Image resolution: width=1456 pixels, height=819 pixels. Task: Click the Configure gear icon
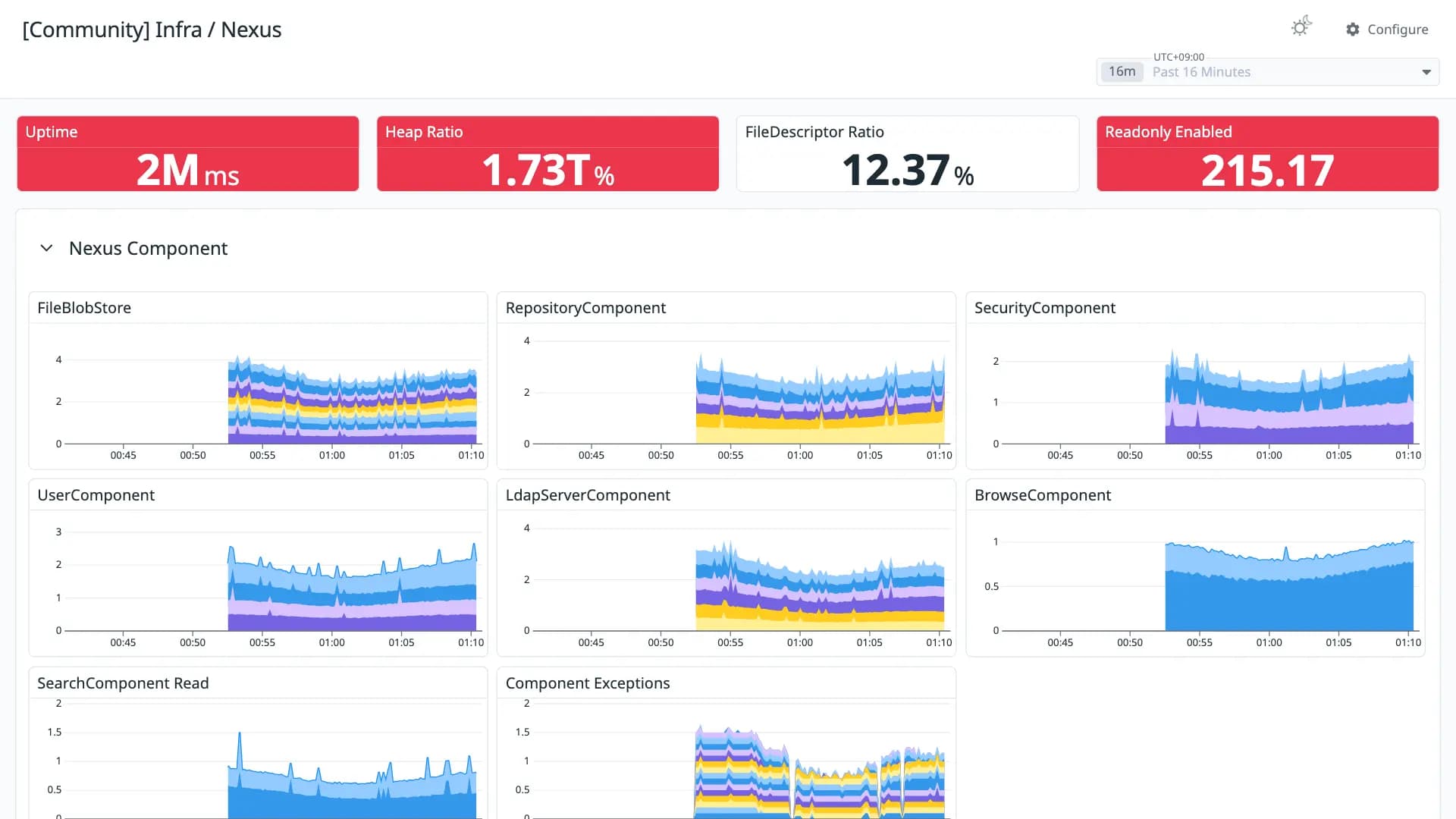[1353, 30]
